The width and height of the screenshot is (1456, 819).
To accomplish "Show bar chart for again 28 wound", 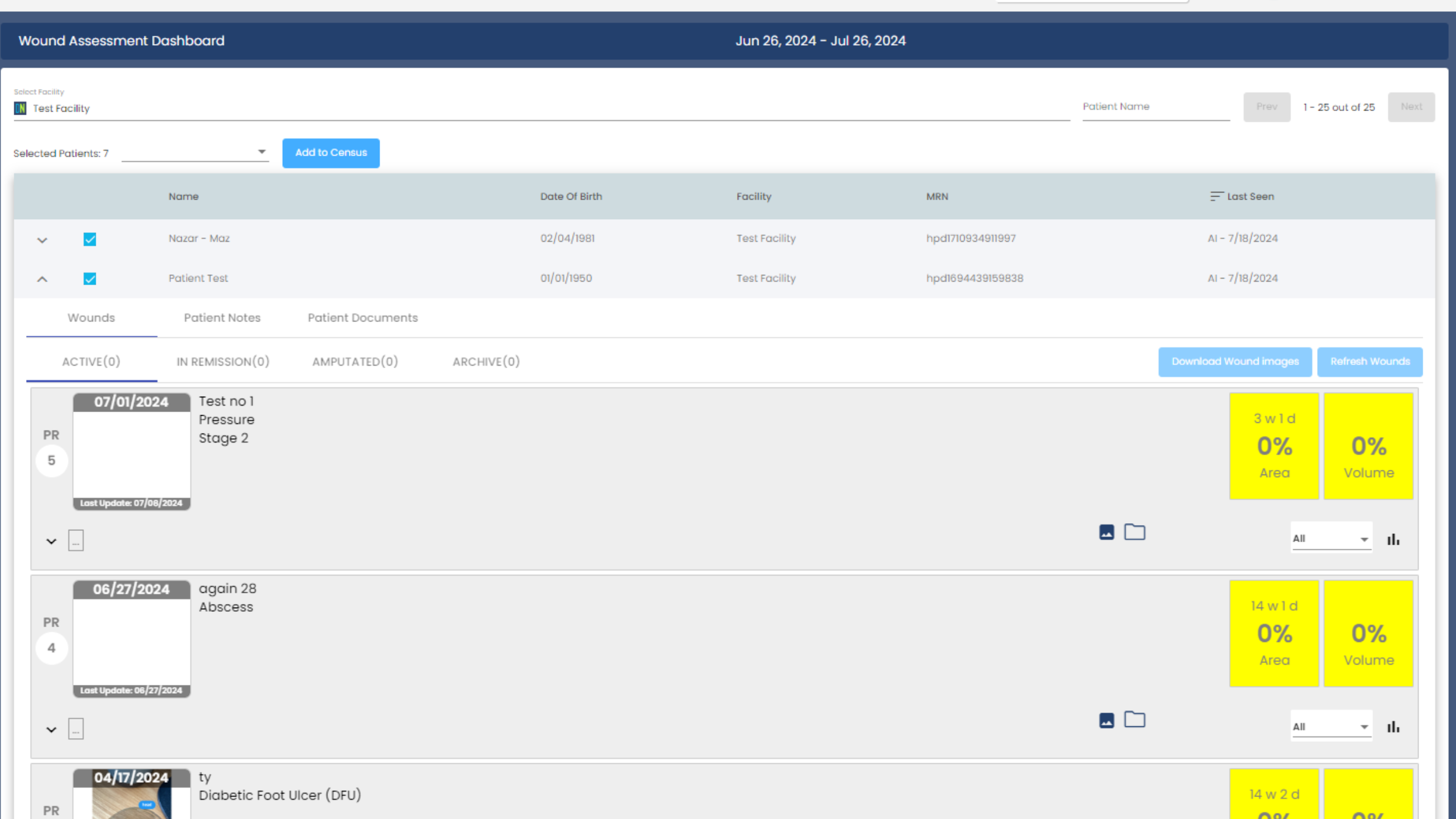I will 1393,727.
